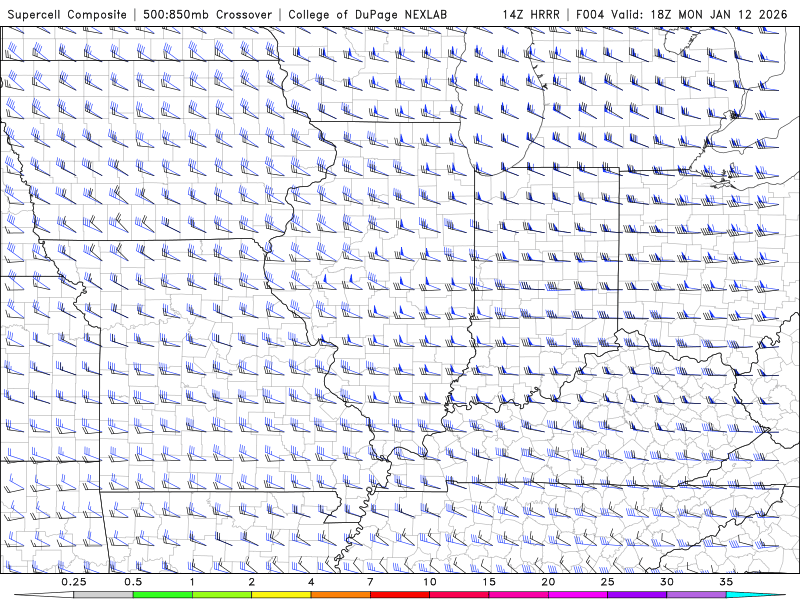Click the "10" legend value
Viewport: 800px width, 600px height.
click(x=430, y=582)
